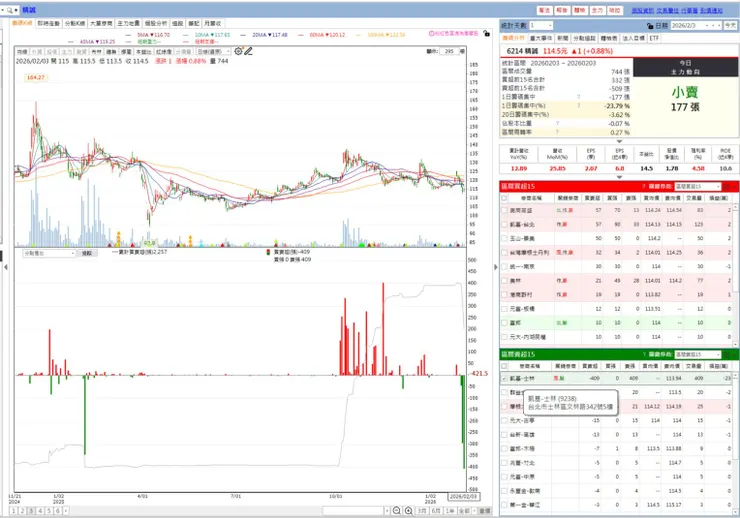Click the zoom-in magnifier icon

(x=409, y=511)
